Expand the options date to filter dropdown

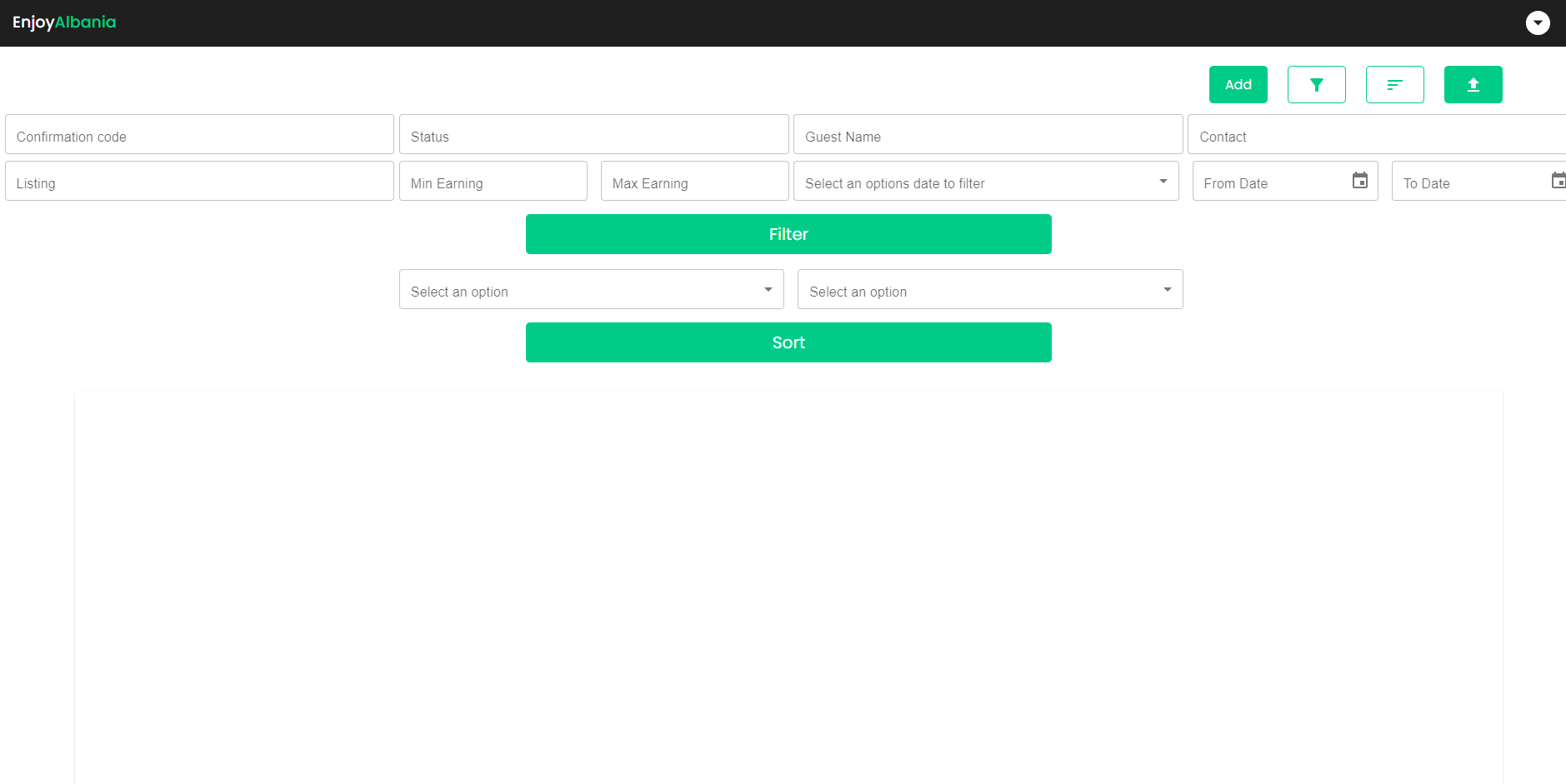pyautogui.click(x=985, y=182)
